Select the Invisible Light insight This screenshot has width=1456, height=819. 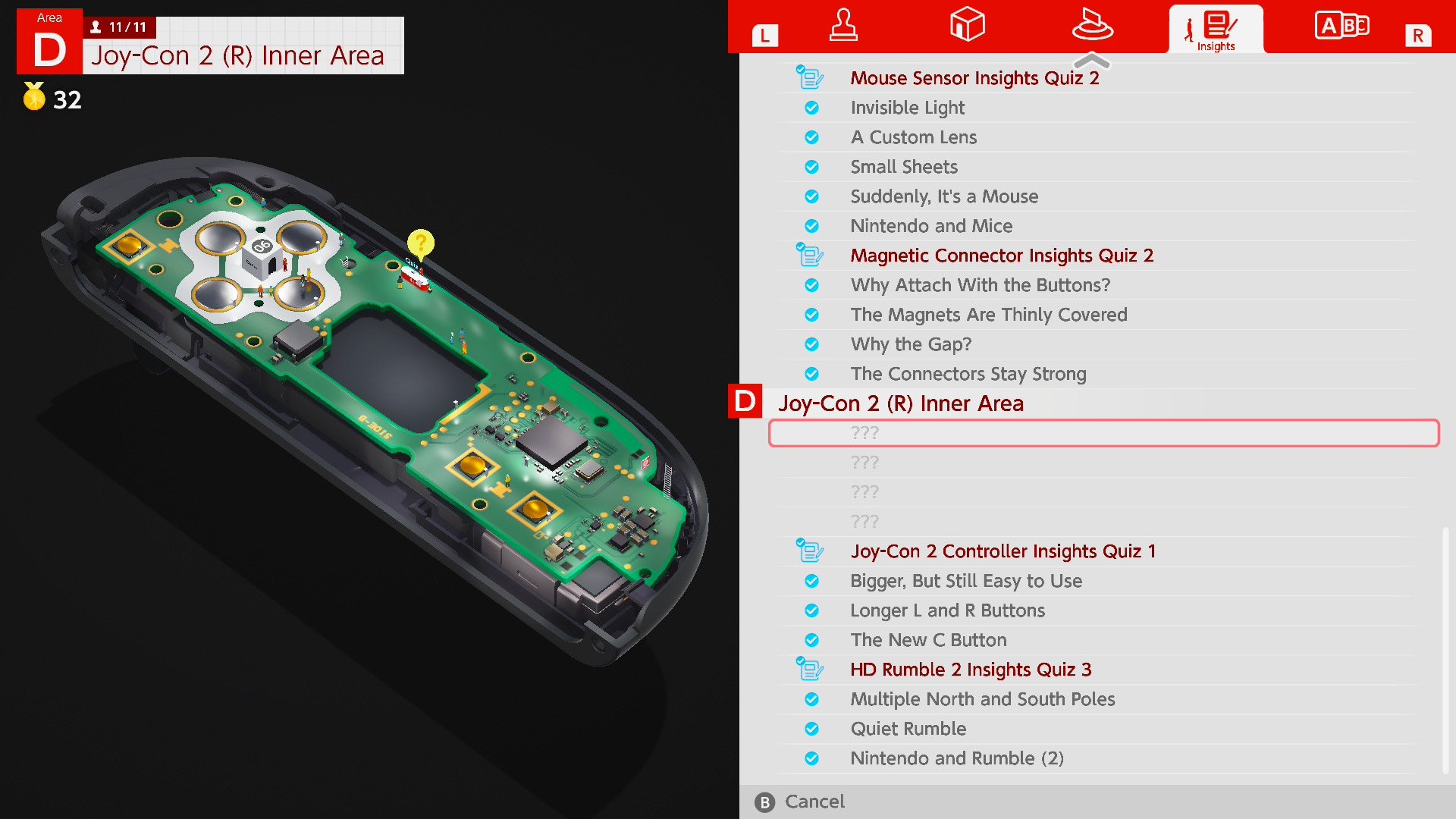pos(907,108)
